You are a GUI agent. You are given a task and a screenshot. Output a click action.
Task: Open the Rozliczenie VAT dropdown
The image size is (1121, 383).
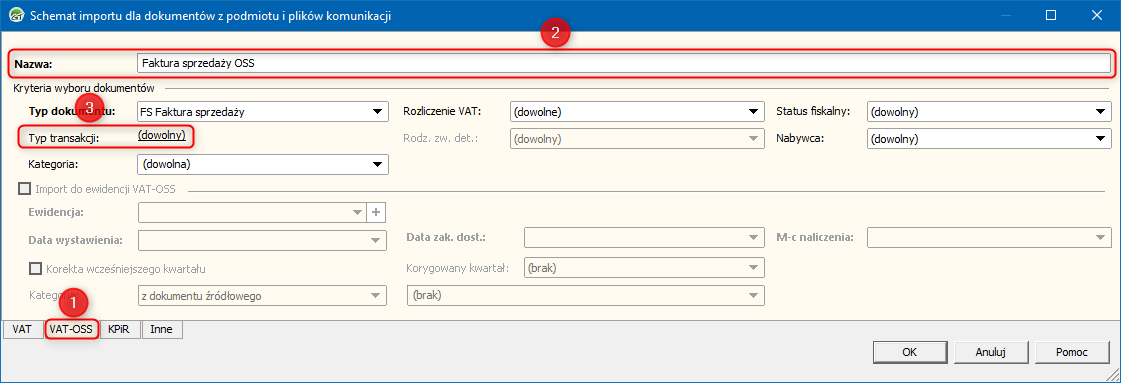pyautogui.click(x=636, y=111)
